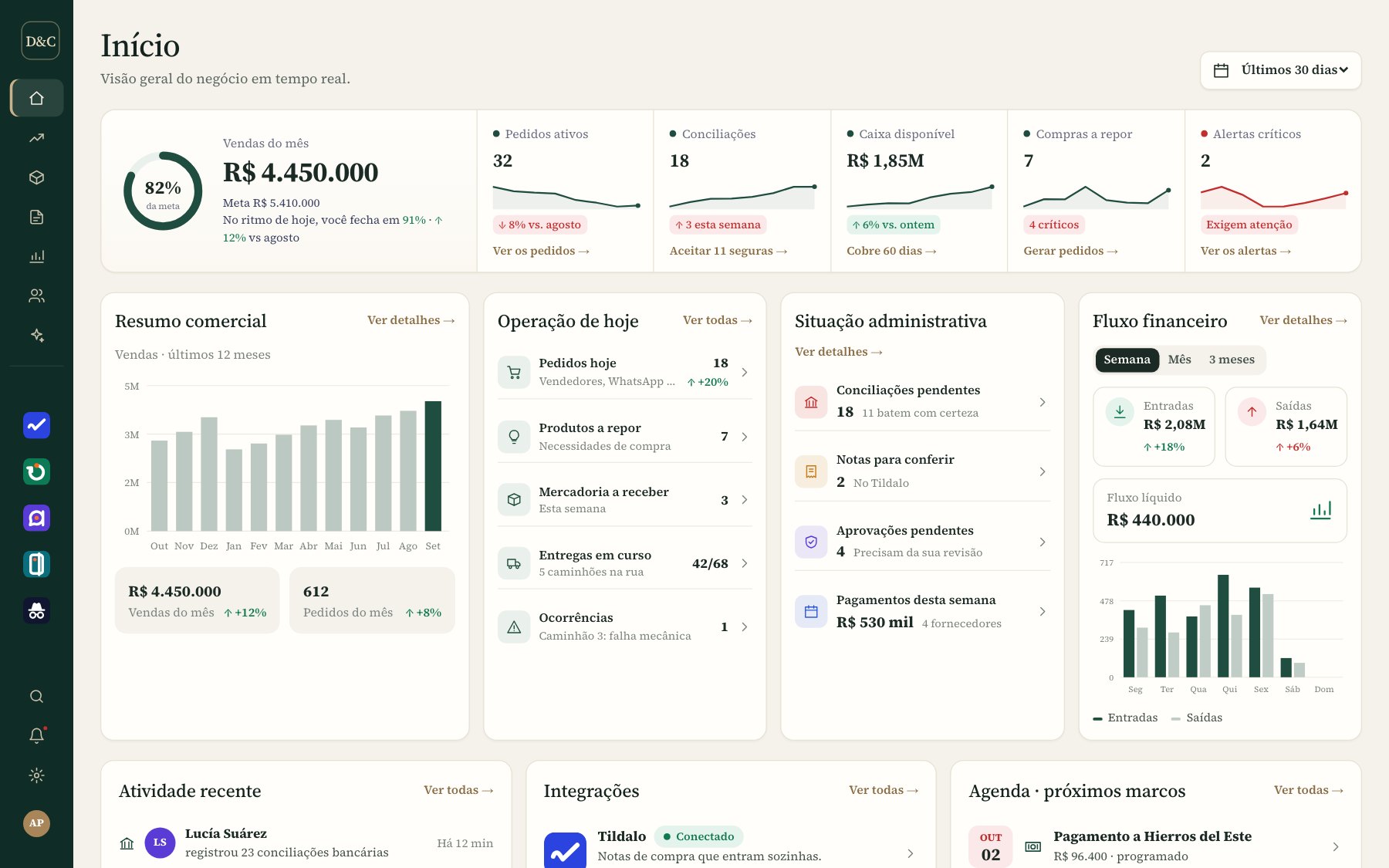Click Ver os alertas link
Viewport: 1389px width, 868px height.
(1245, 251)
